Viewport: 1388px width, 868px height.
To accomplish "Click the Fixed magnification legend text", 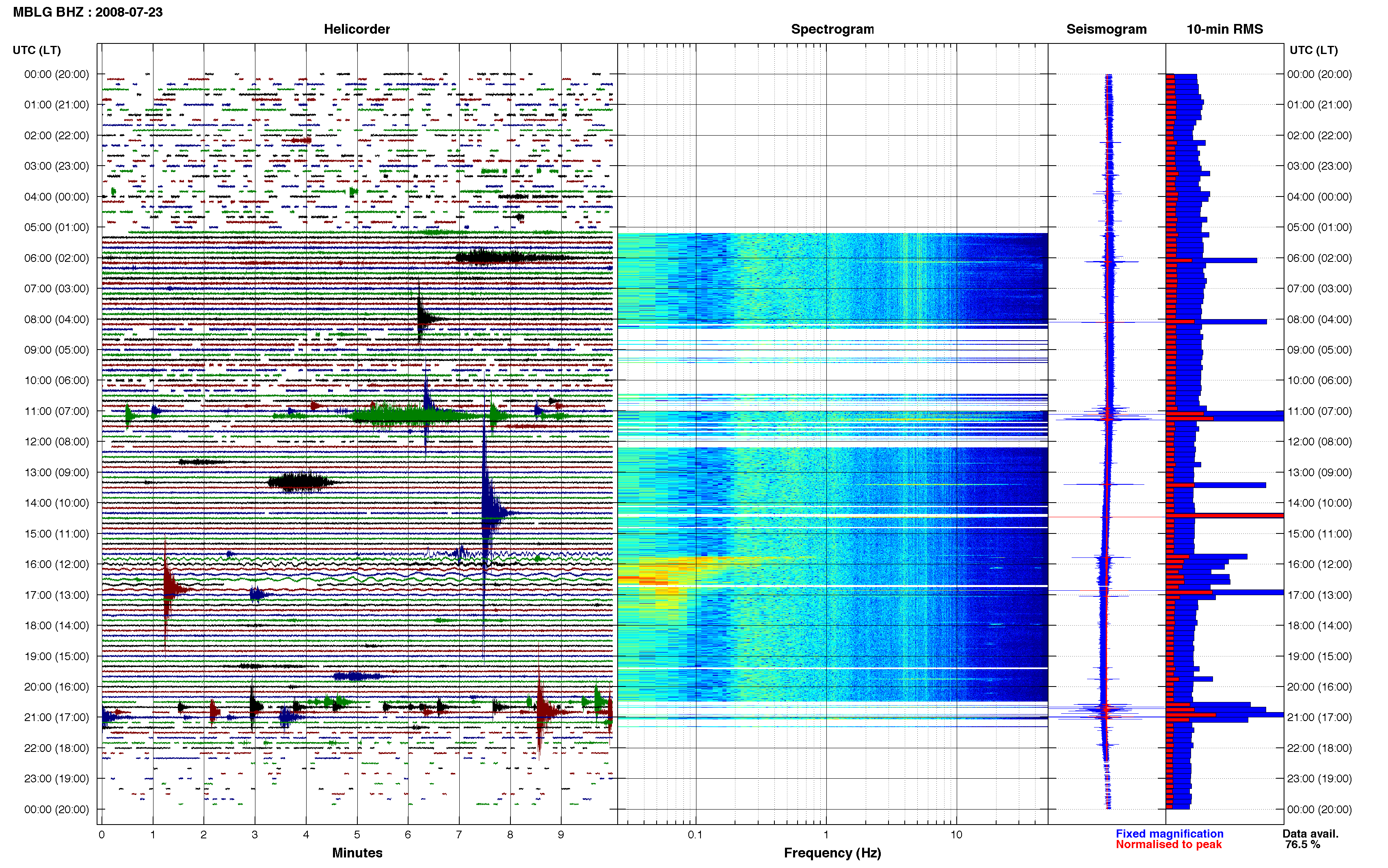I will 1169,833.
